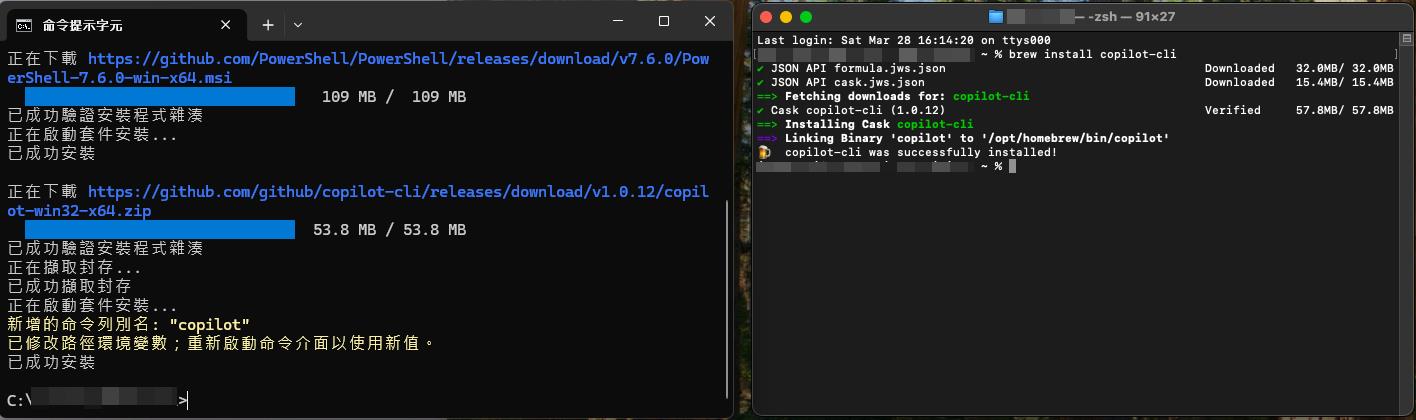Open the PowerShell v7.6.0 download link
Image resolution: width=1416 pixels, height=420 pixels.
point(398,59)
